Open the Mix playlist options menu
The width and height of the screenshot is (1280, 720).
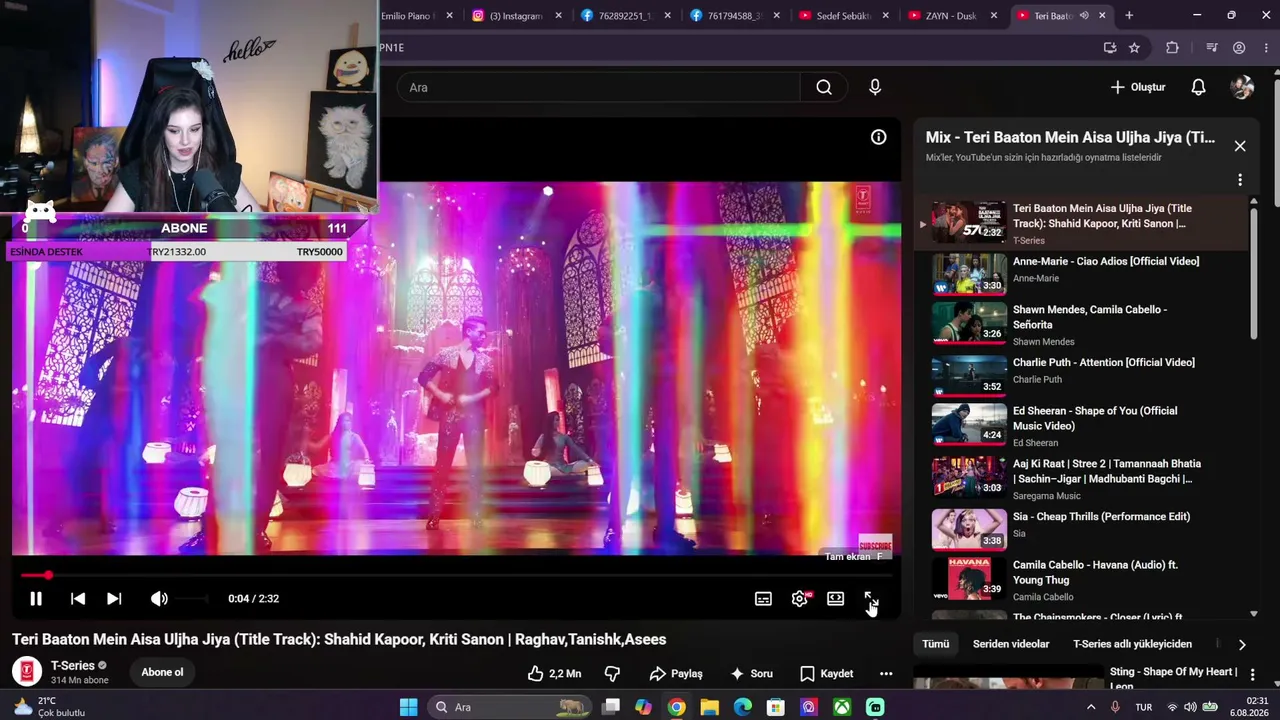click(1240, 180)
